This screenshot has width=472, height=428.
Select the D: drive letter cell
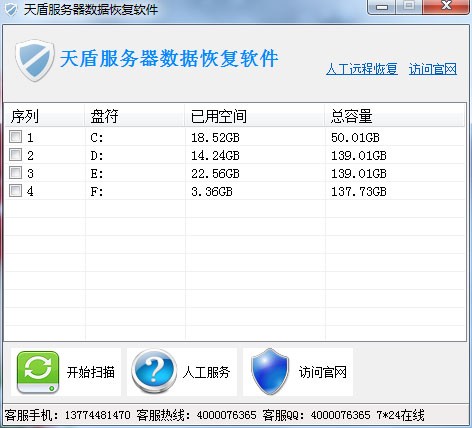[x=97, y=155]
